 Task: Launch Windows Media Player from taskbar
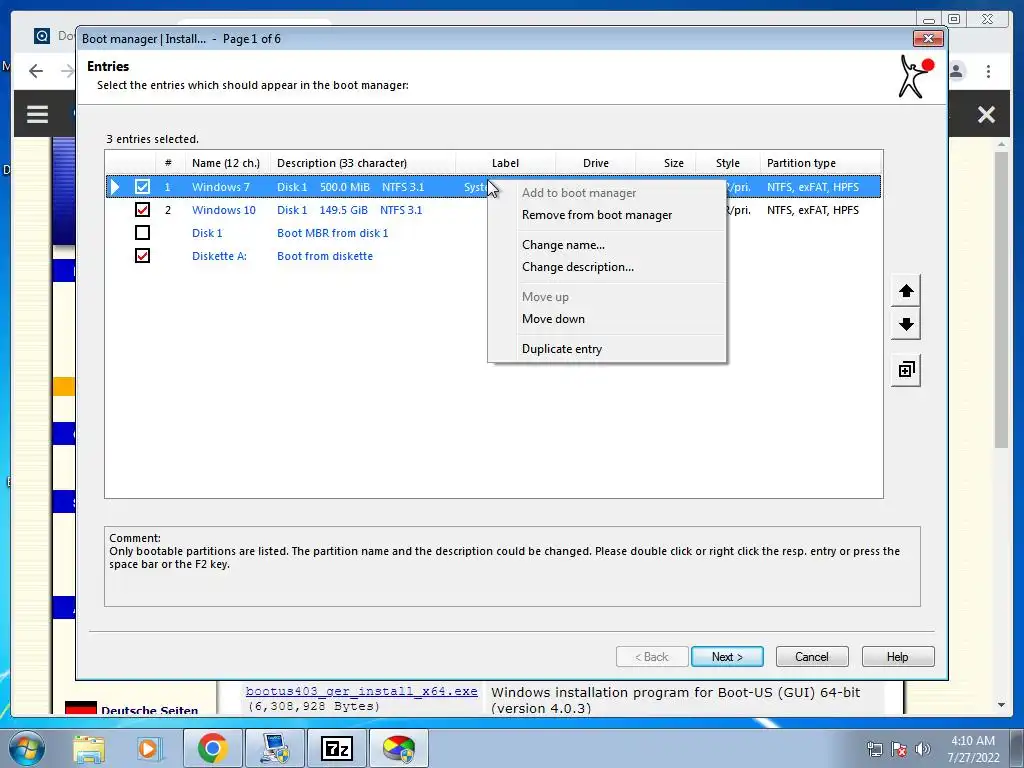click(148, 748)
